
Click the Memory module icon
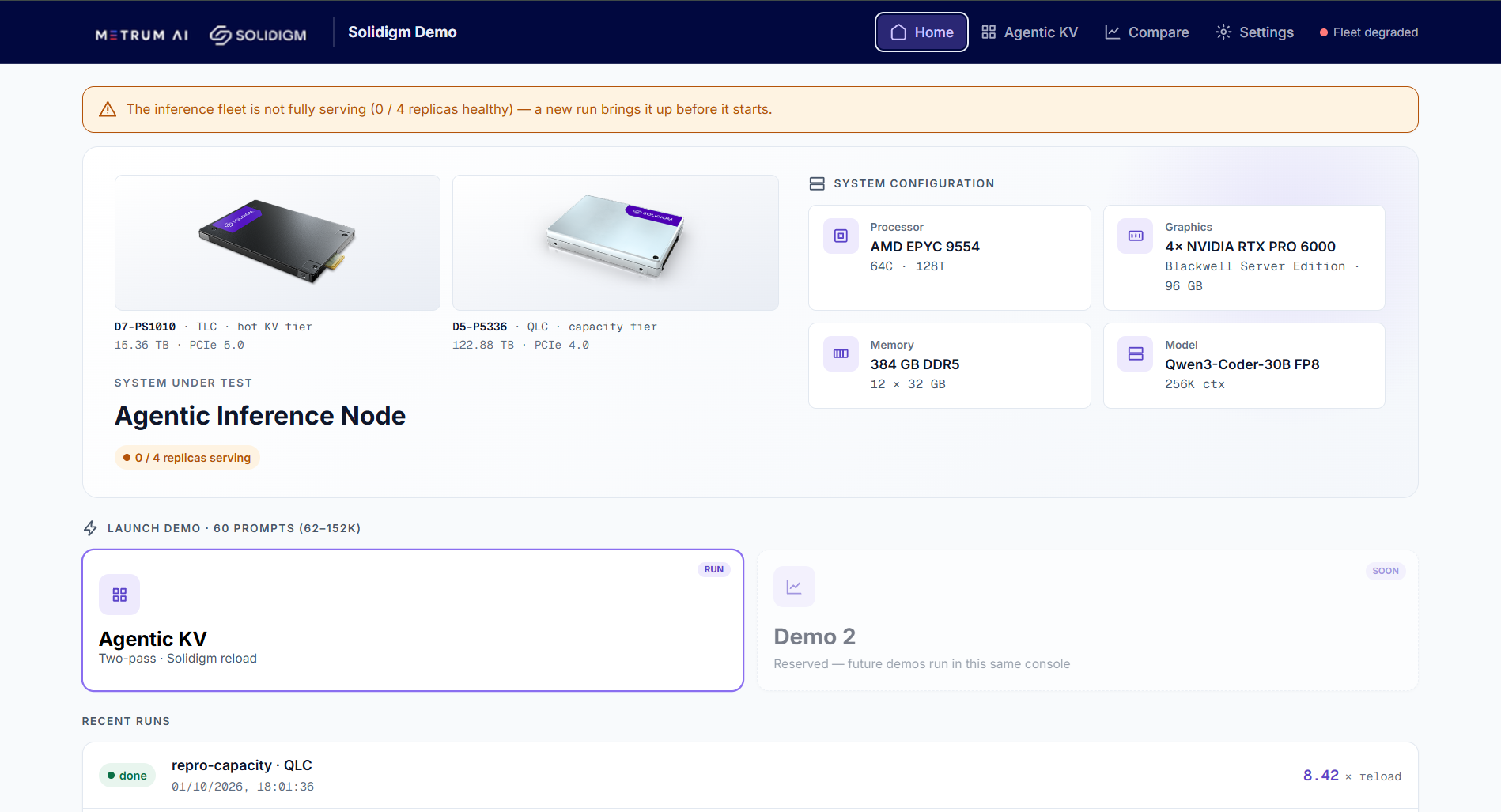(x=841, y=353)
